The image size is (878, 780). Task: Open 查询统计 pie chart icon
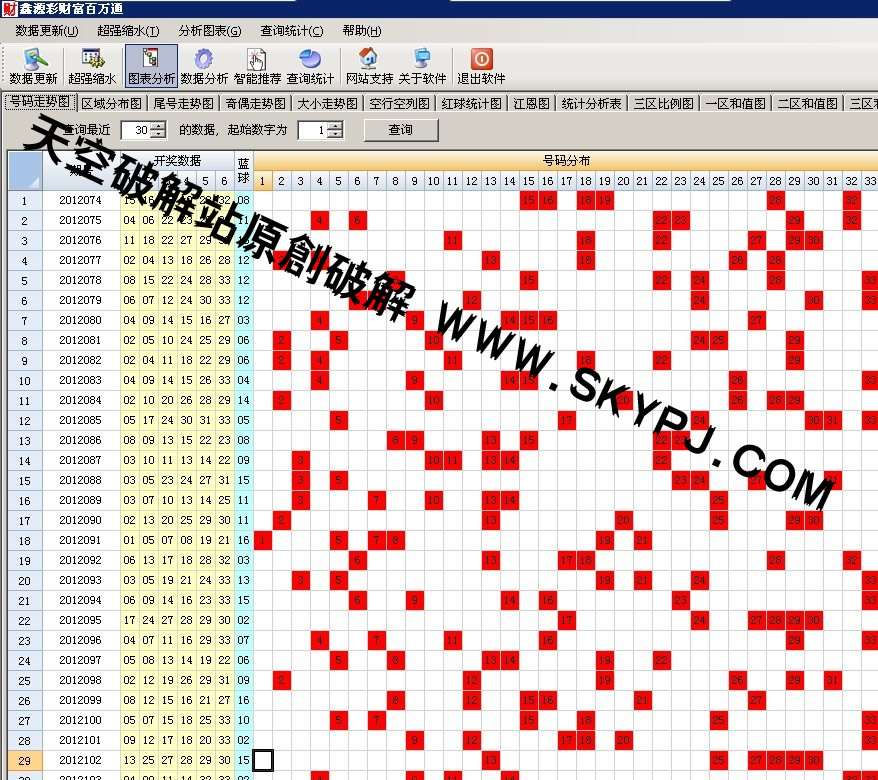point(310,66)
